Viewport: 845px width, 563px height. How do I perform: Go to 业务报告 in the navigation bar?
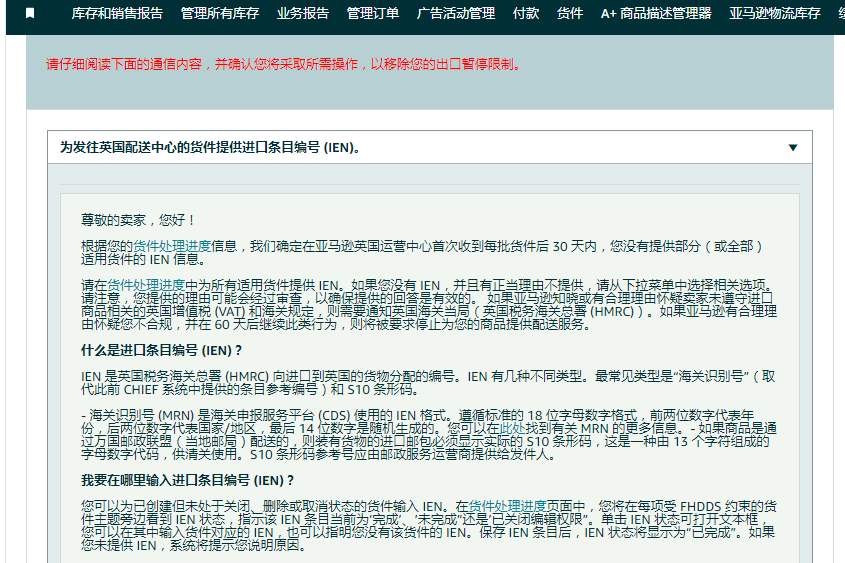tap(303, 13)
